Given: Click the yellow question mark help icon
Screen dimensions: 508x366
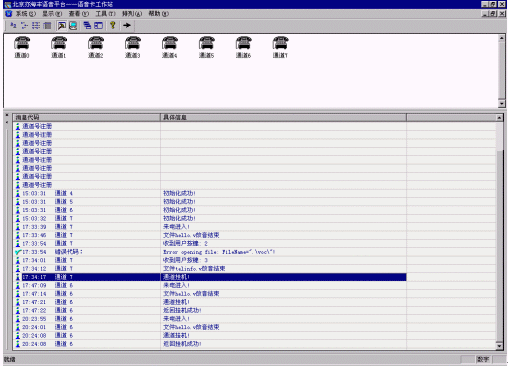Looking at the screenshot, I should pyautogui.click(x=113, y=25).
